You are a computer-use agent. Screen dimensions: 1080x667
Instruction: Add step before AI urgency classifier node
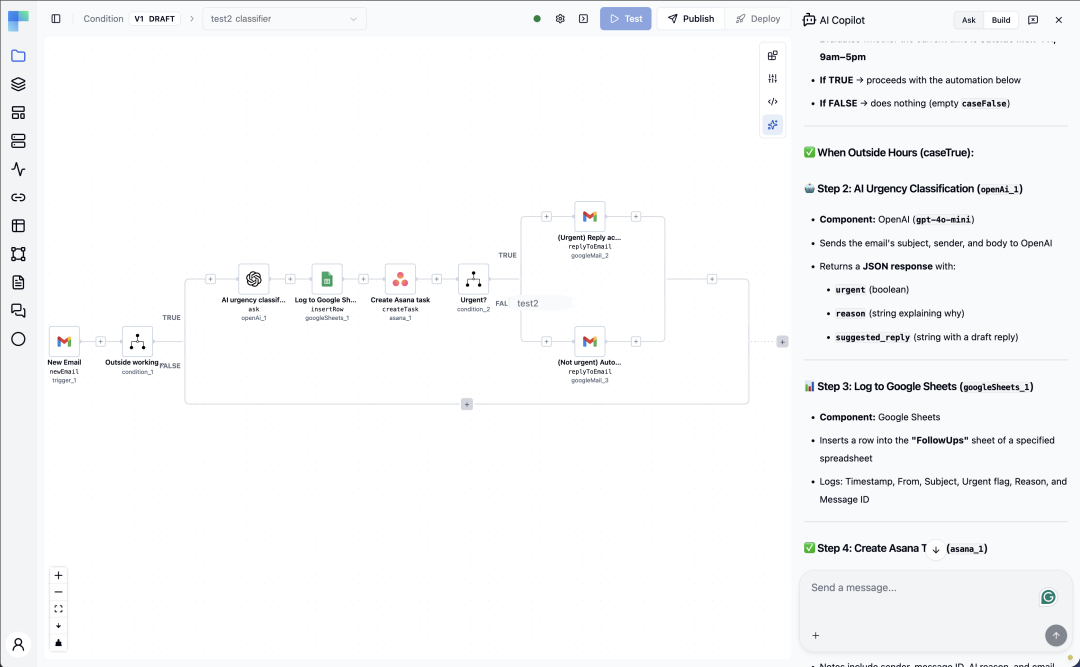point(210,279)
